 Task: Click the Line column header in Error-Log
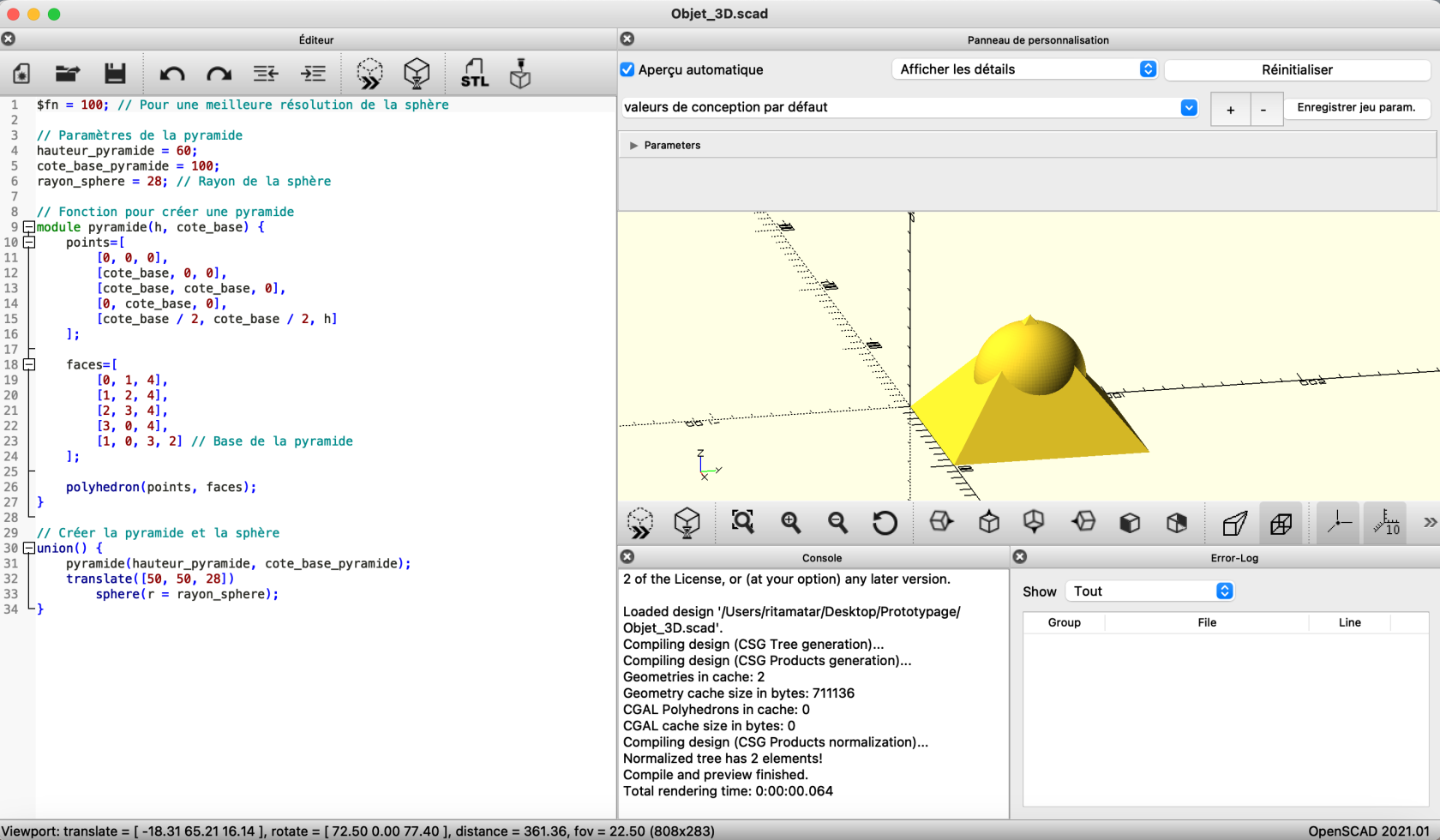[x=1350, y=622]
